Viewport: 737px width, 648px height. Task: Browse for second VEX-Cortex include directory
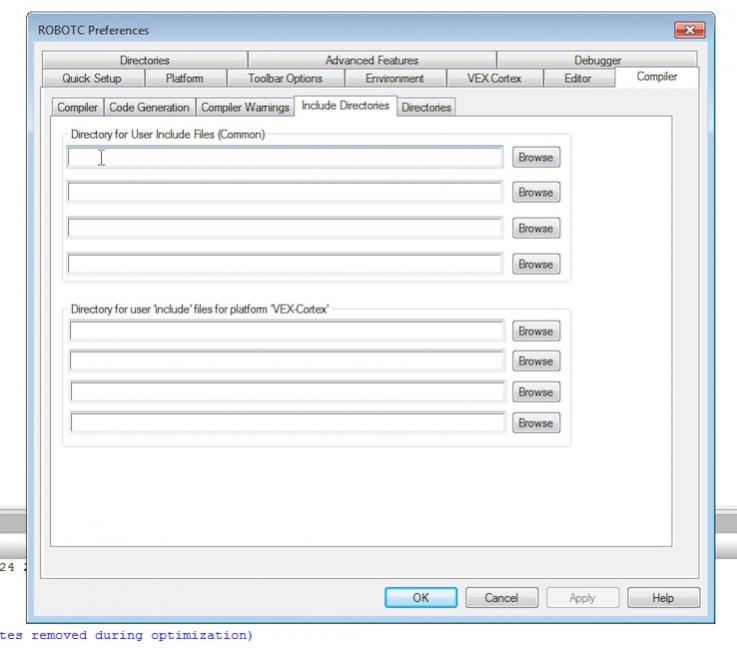pyautogui.click(x=536, y=361)
